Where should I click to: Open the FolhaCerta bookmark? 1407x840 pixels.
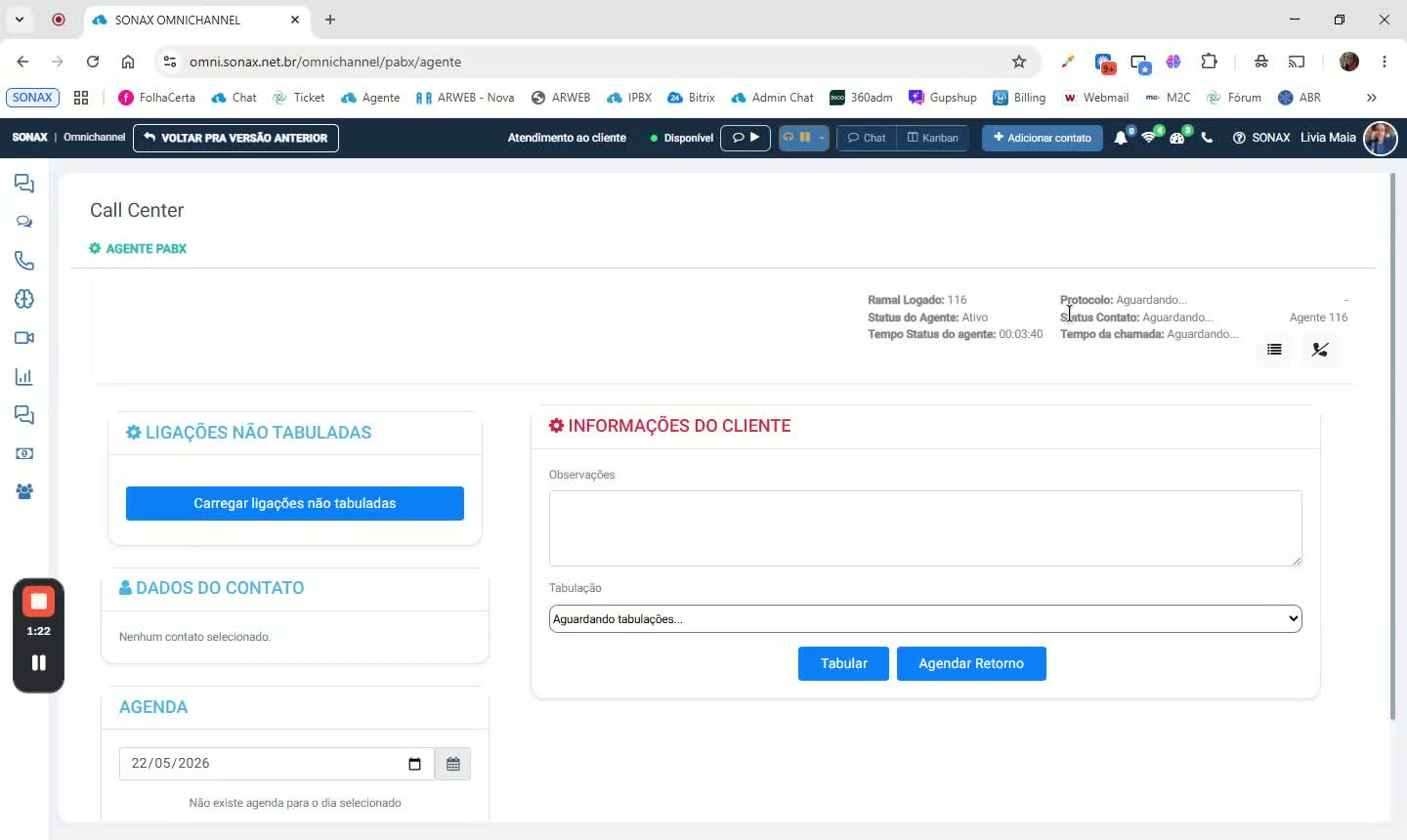coord(156,98)
